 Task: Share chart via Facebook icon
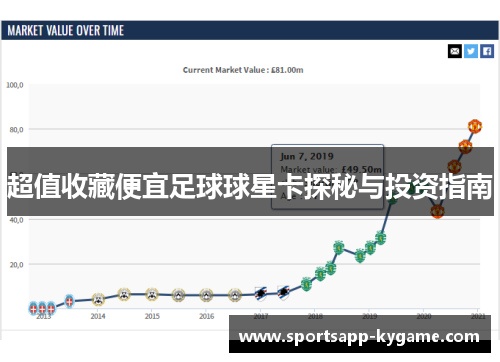click(x=487, y=51)
